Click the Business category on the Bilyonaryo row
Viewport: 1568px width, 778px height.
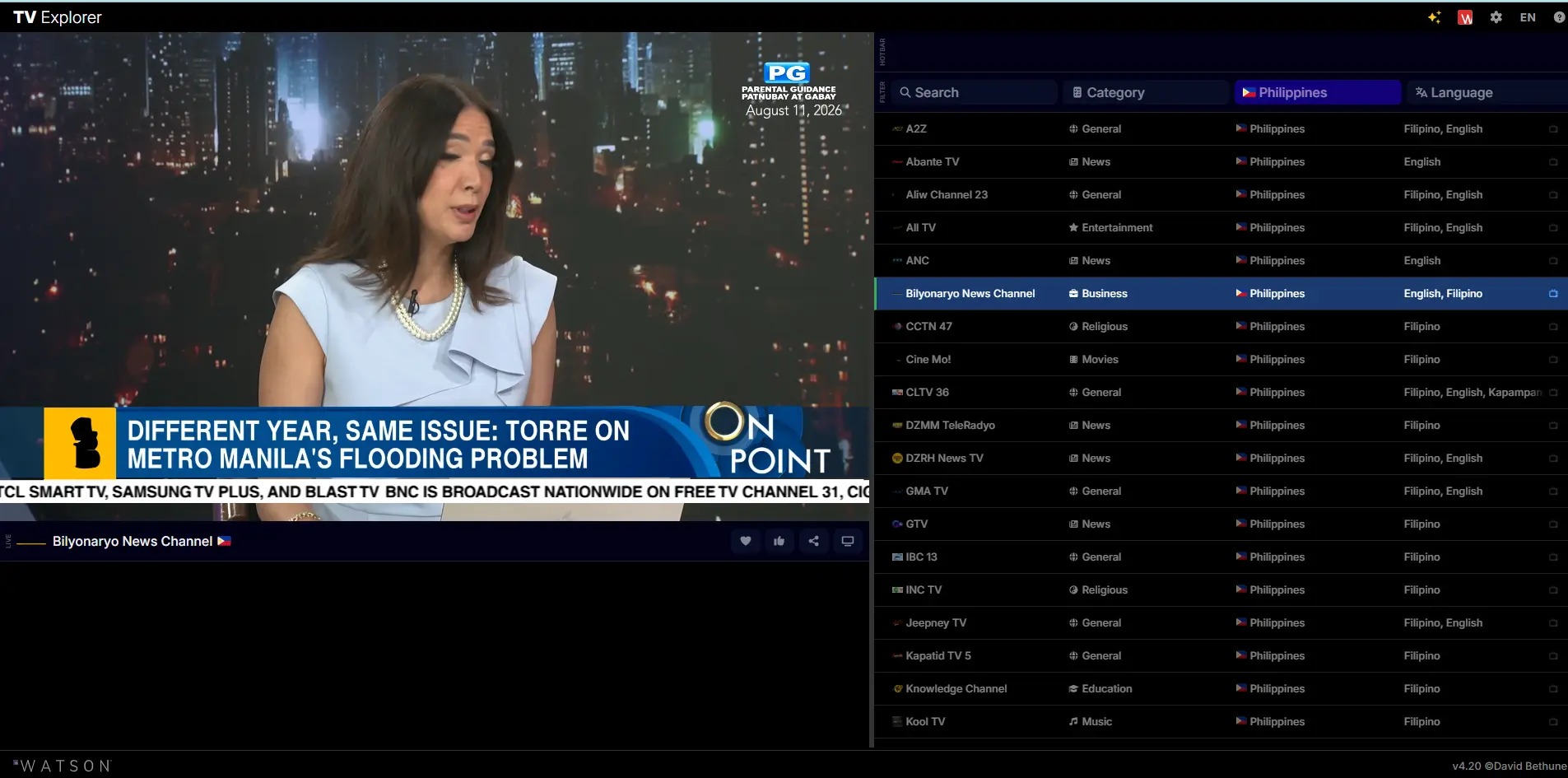pos(1099,294)
